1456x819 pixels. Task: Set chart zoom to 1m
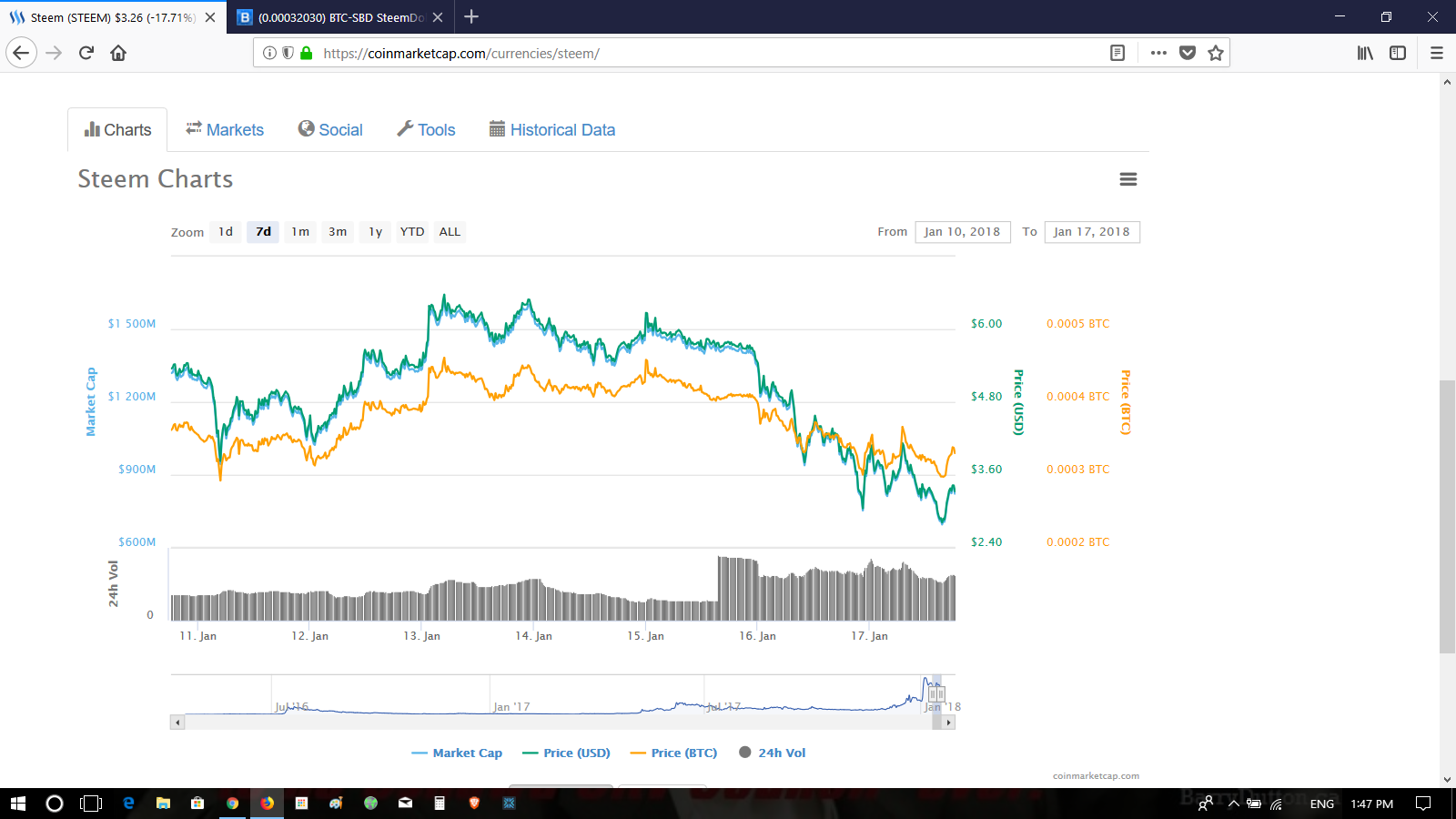[x=300, y=232]
